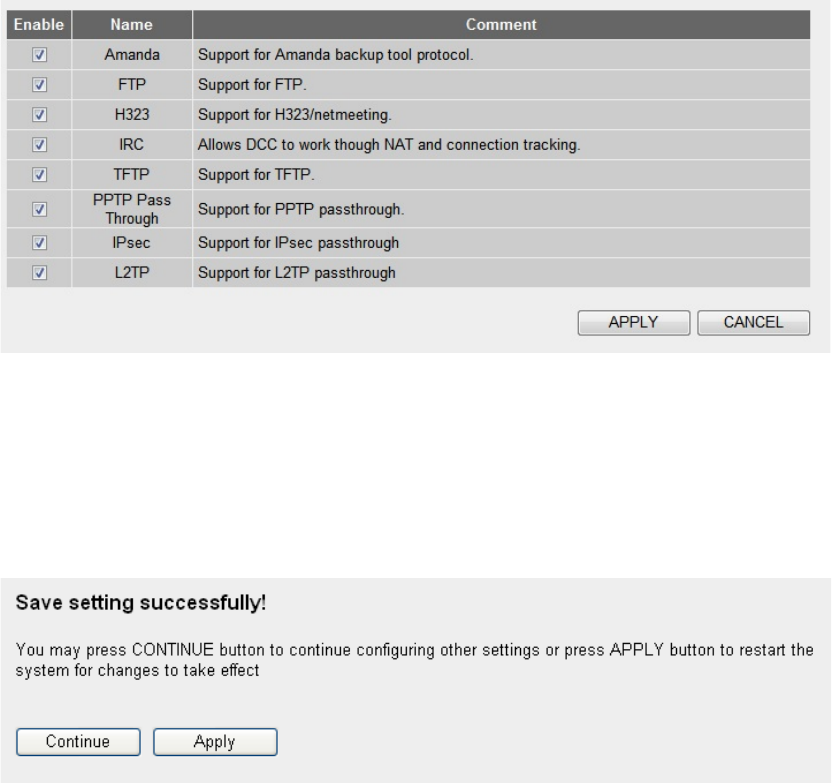Select the PPTP Pass Through name cell
832x783 pixels.
[x=132, y=209]
